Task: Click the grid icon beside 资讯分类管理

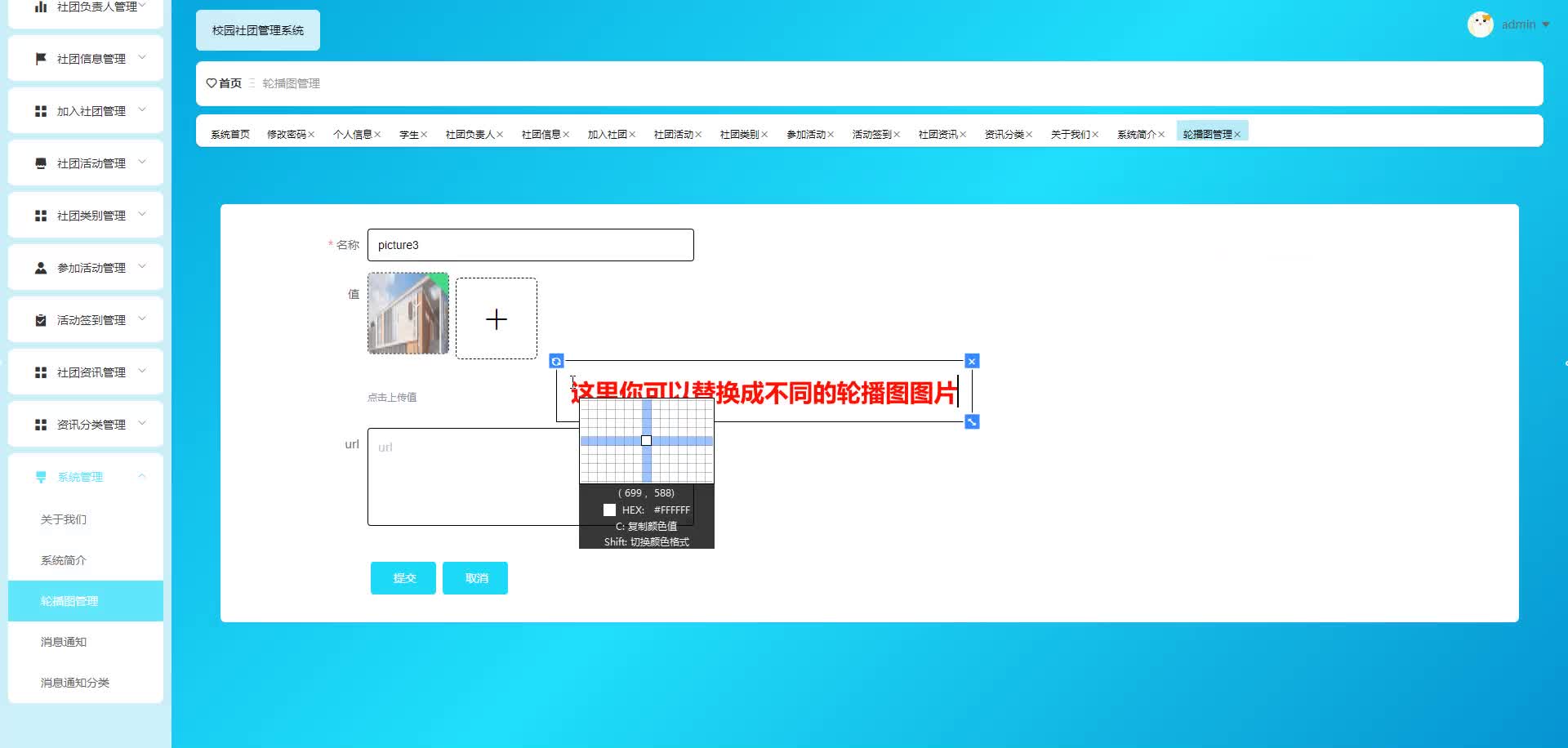Action: click(41, 425)
